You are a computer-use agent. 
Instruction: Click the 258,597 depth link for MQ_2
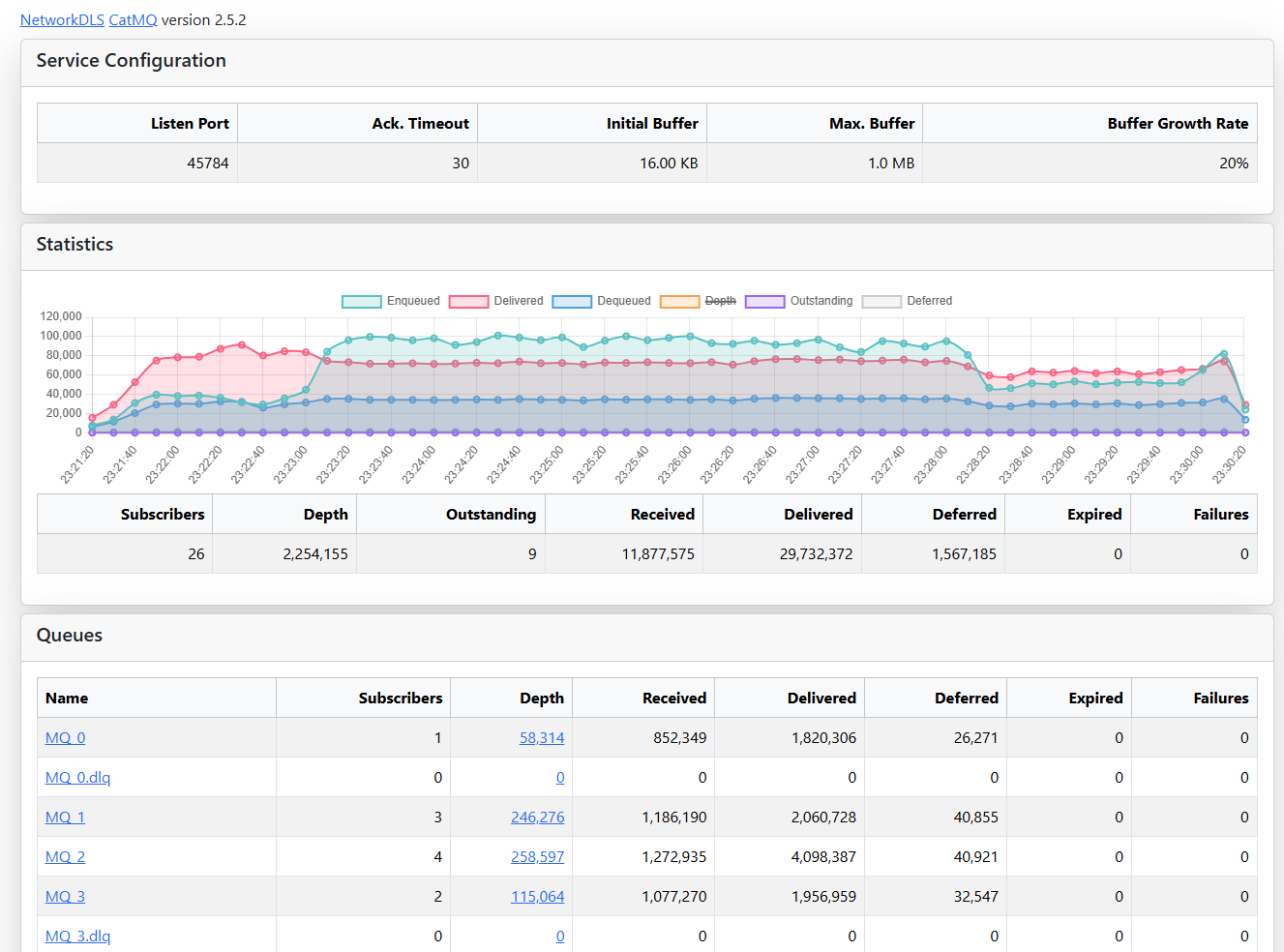[x=538, y=857]
